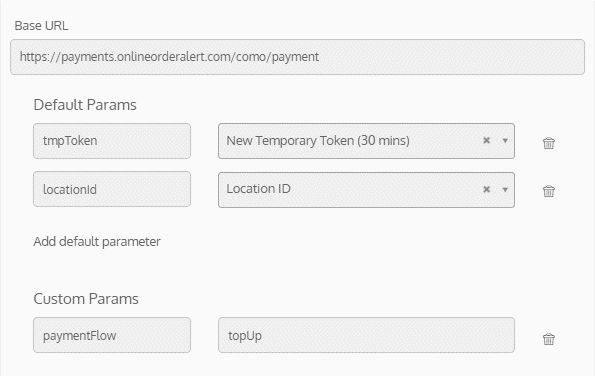The image size is (595, 376).
Task: Click the payments.onlineorderalert.com URL text
Action: coord(169,57)
